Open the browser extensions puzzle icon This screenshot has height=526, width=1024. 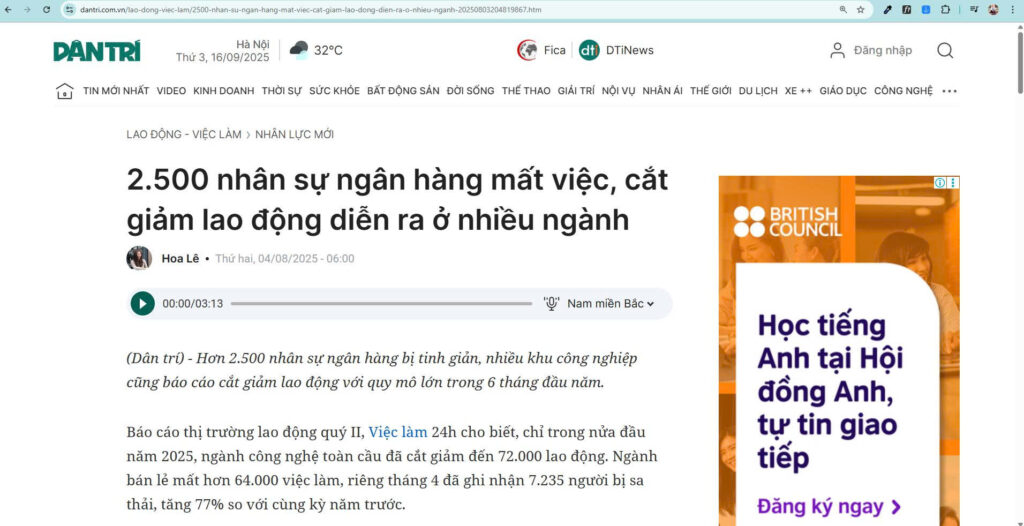pyautogui.click(x=944, y=10)
